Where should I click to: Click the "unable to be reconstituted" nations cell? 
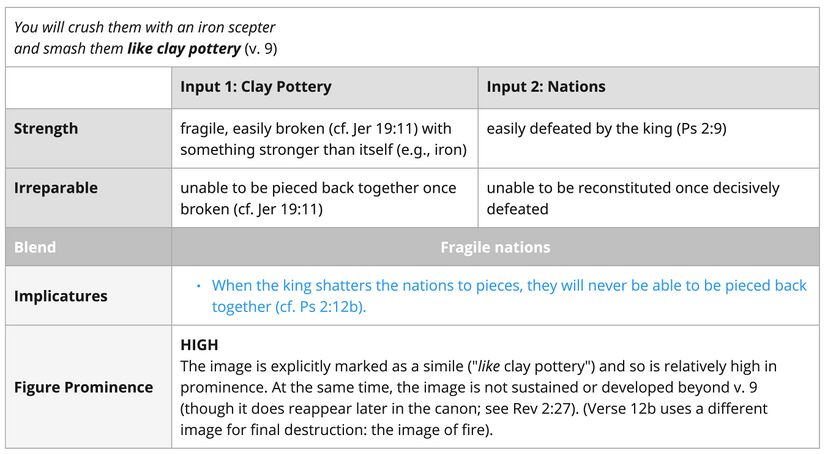(x=632, y=198)
